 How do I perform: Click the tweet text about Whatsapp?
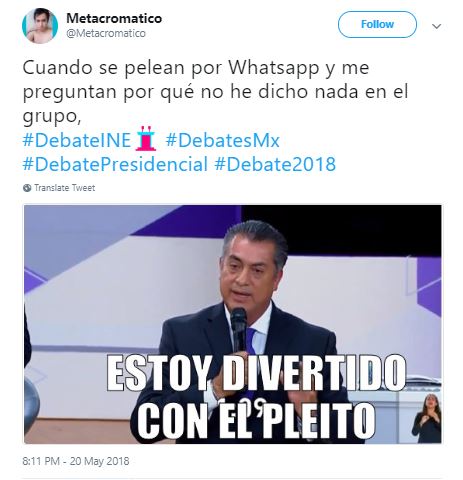pyautogui.click(x=215, y=91)
